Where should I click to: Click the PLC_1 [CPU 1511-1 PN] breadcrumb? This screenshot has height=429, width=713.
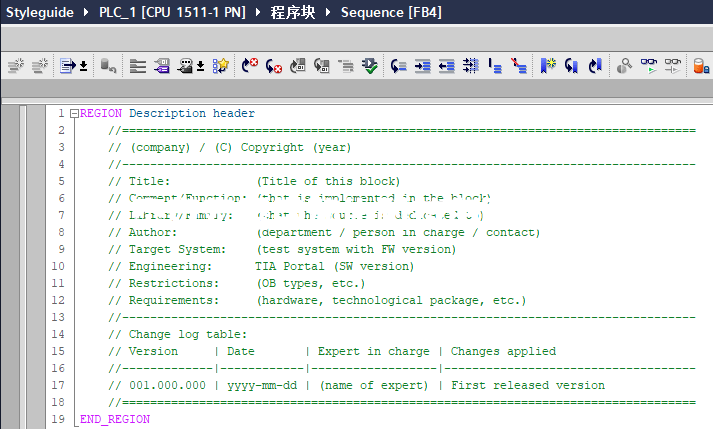tap(168, 12)
